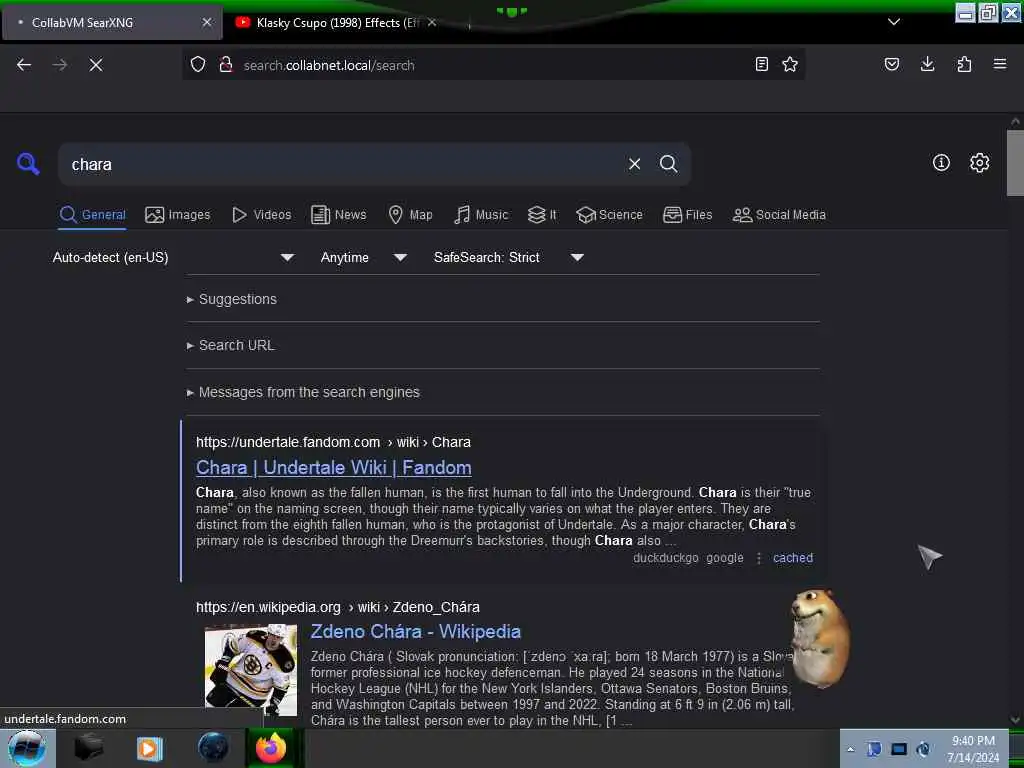
Task: View site security lock information
Action: [x=226, y=65]
